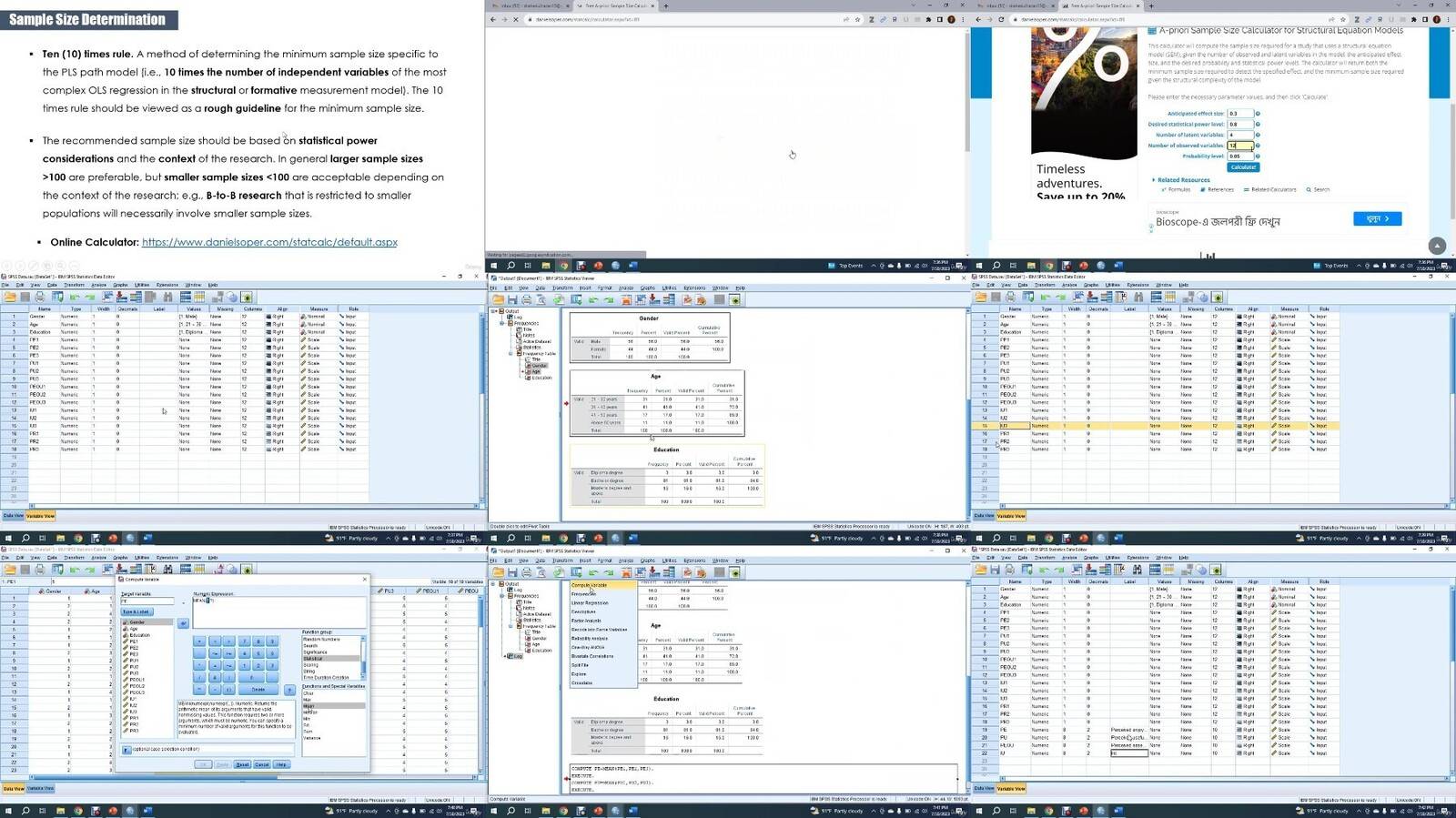Screen dimensions: 1456x818
Task: Open Word from taskbar under calculator browser
Action: 1118,266
